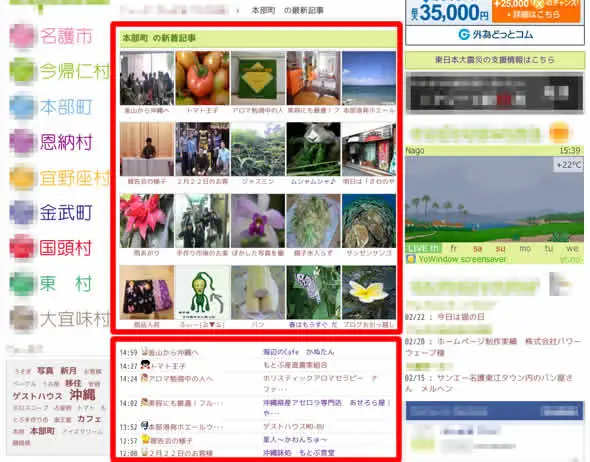Click the red icon beside 国頭村

click(x=21, y=248)
